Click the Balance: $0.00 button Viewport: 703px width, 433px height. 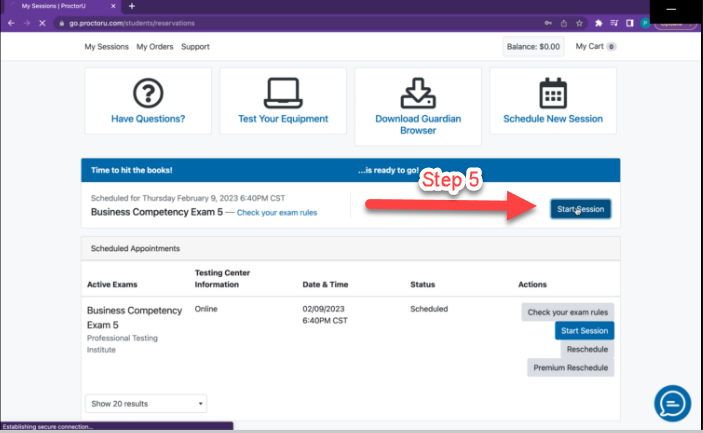click(x=533, y=47)
